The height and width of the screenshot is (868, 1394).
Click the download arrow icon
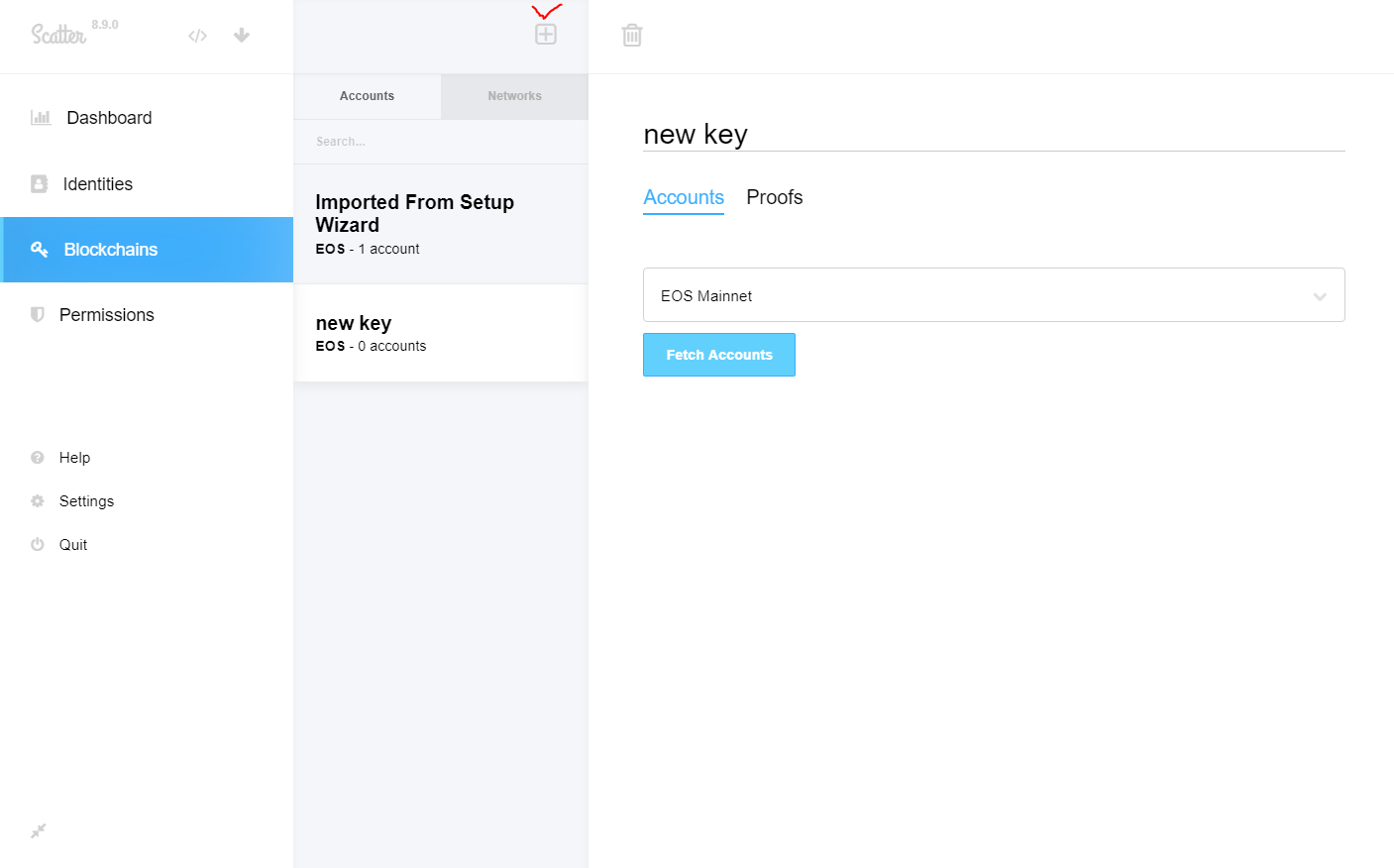(241, 36)
